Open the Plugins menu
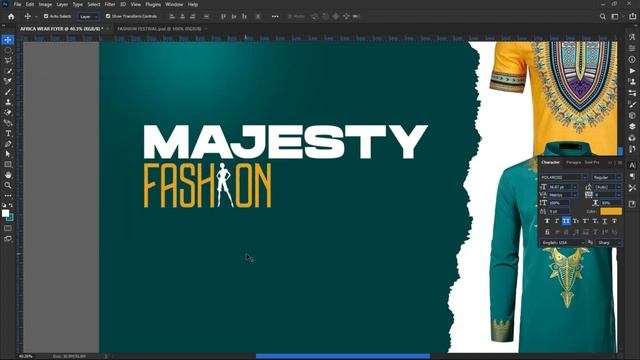Screen dimensions: 640x360 (153, 4)
